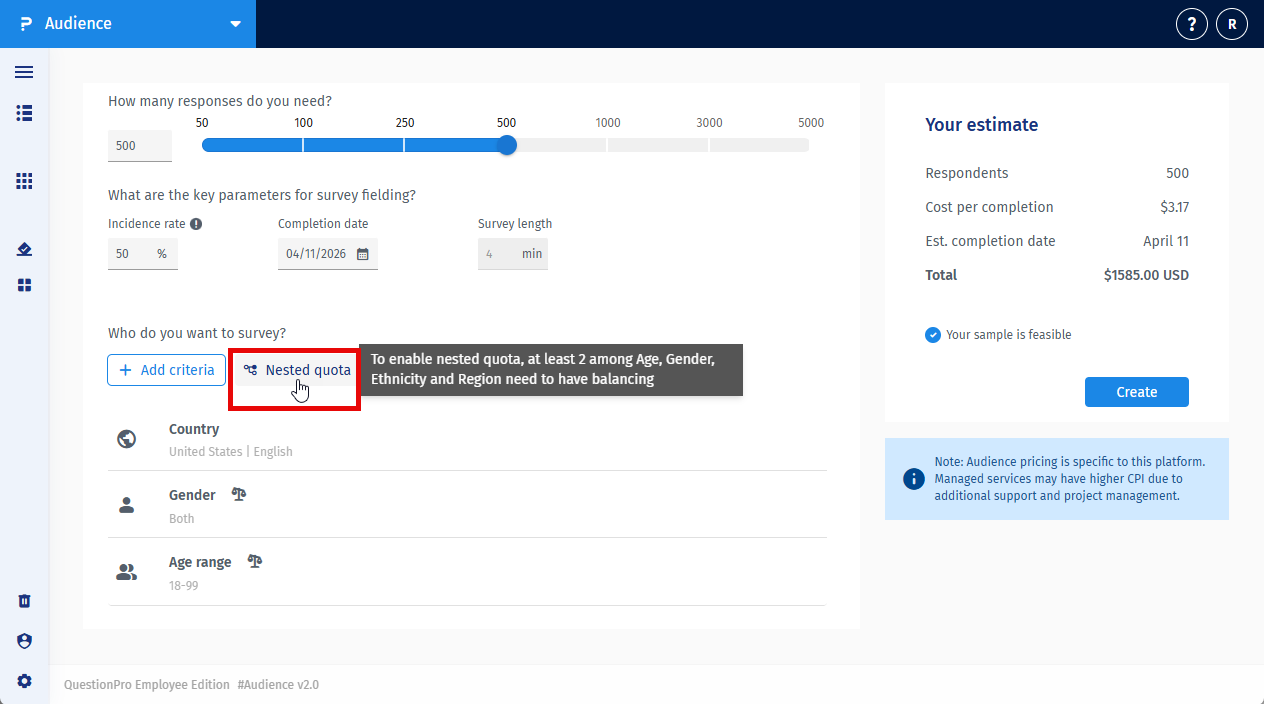
Task: Expand the Audience product dropdown
Action: (x=235, y=24)
